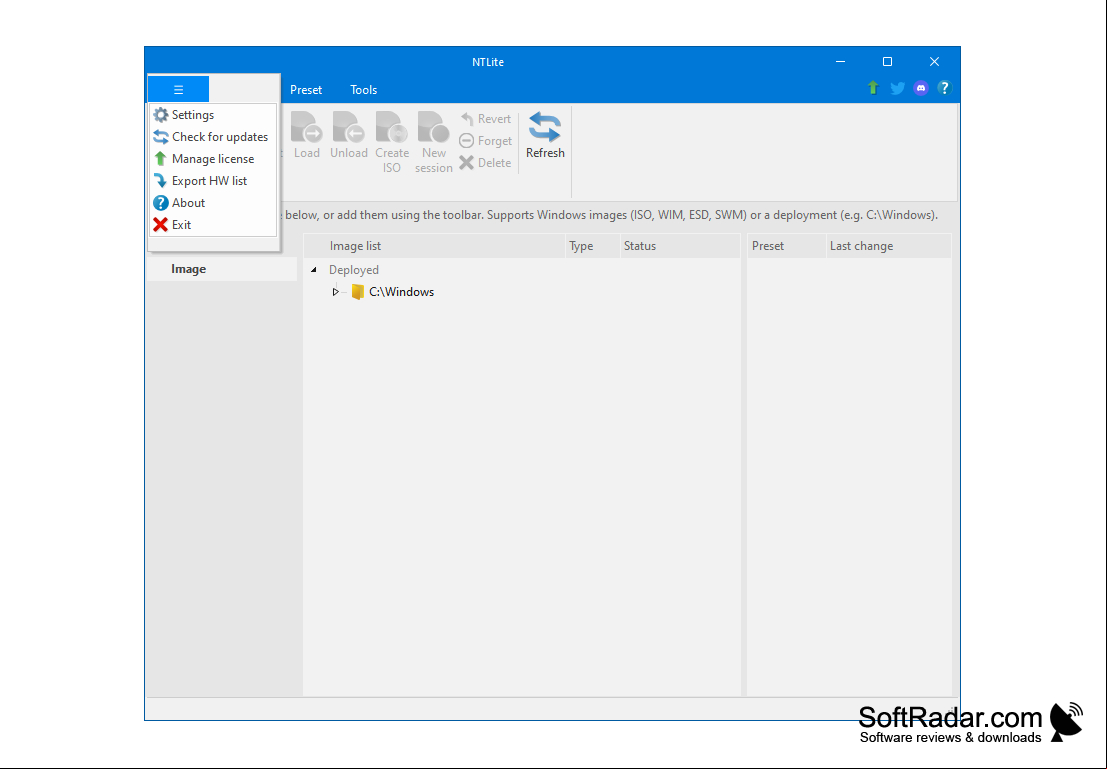Select the C:\Windows row text
This screenshot has height=769, width=1107.
click(402, 292)
